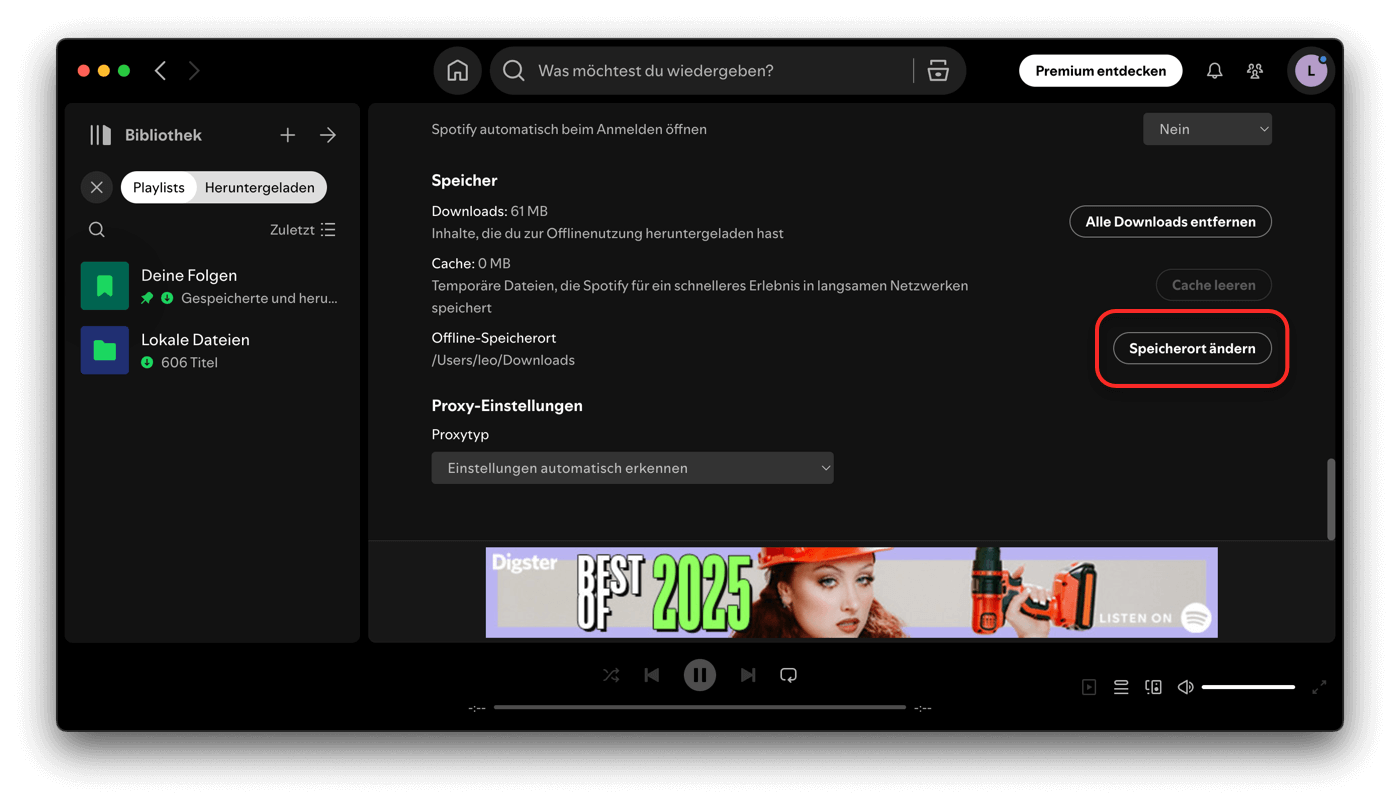Select the Playlists filter chip
Viewport: 1400px width, 806px height.
[159, 188]
